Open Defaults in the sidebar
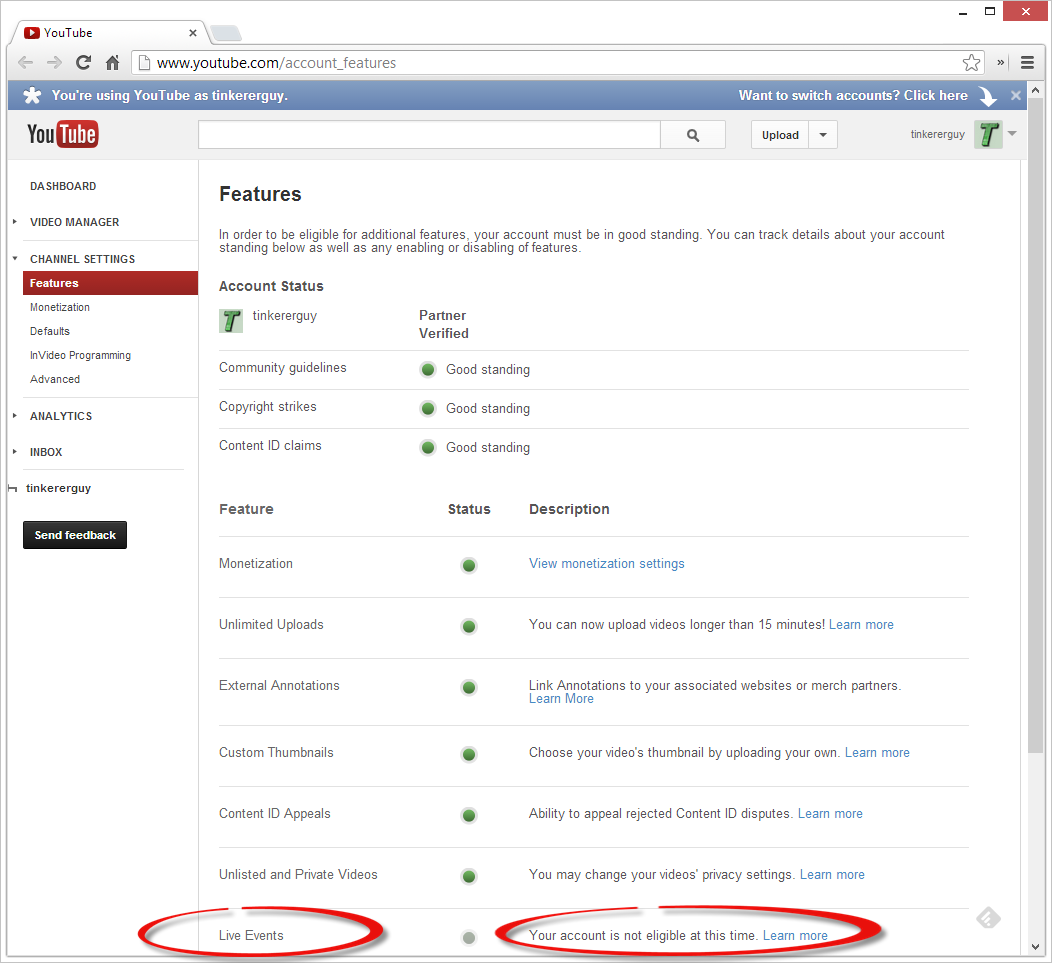The height and width of the screenshot is (963, 1052). [50, 332]
